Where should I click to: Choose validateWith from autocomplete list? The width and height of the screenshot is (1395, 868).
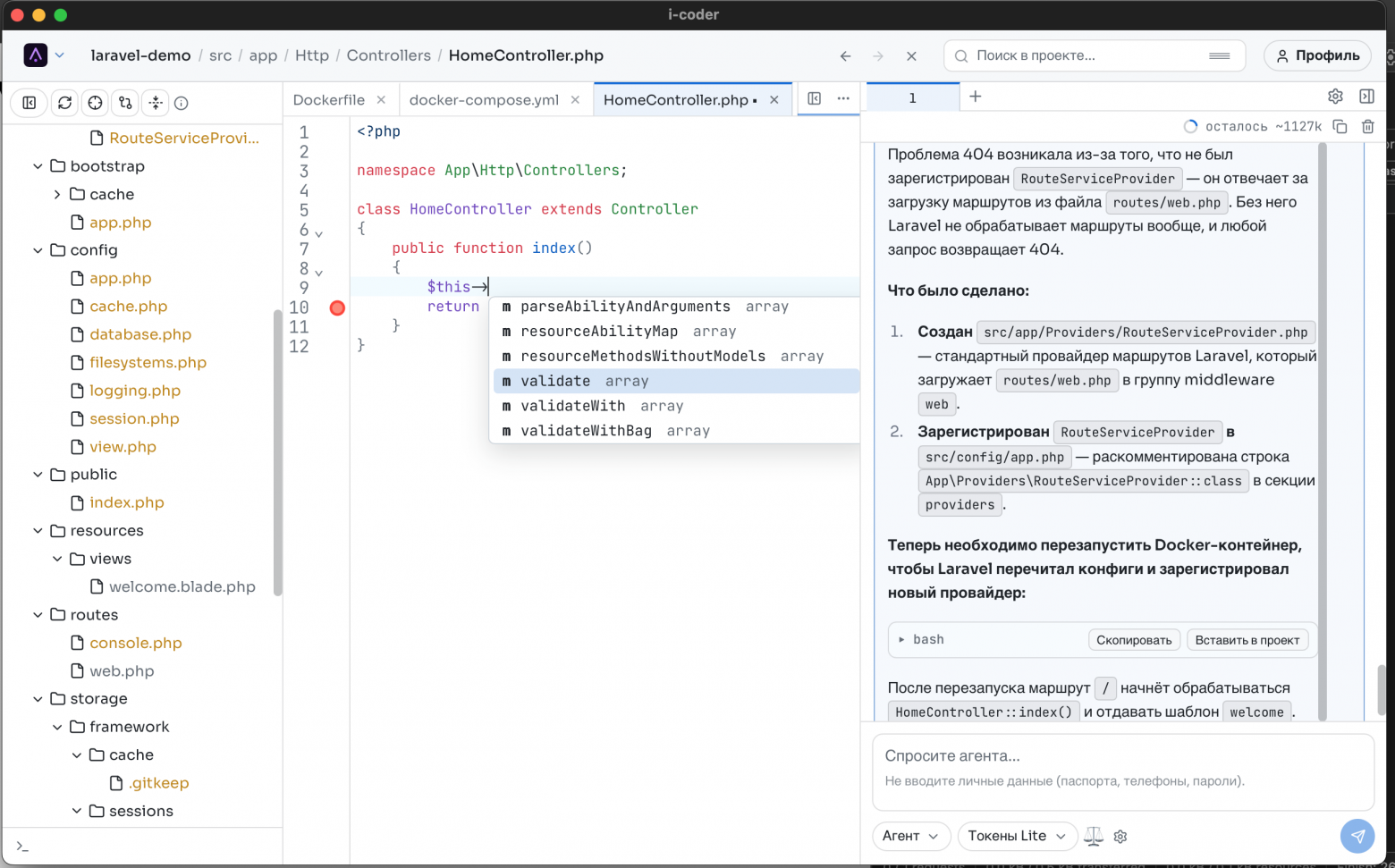[674, 406]
